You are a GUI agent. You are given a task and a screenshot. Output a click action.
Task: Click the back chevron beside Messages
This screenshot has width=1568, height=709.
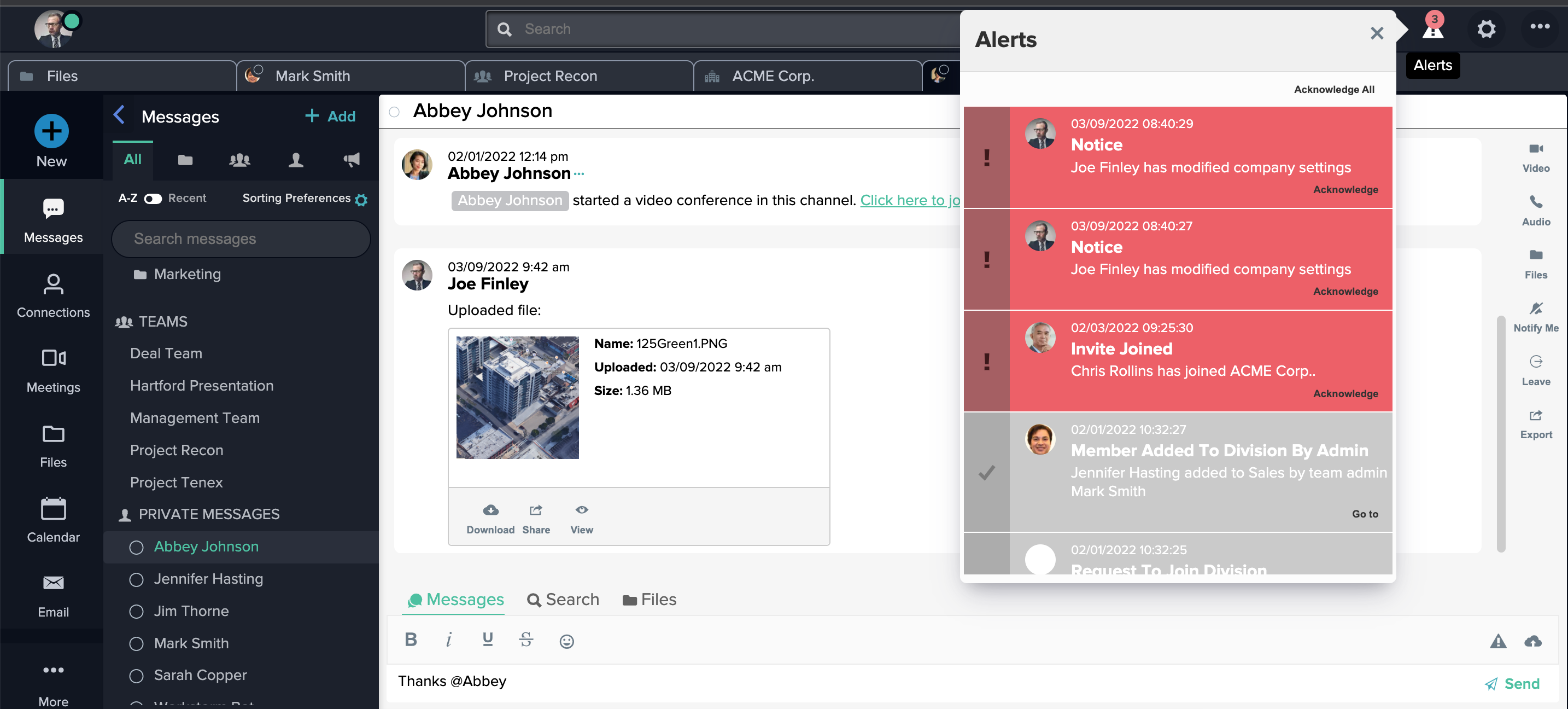119,114
